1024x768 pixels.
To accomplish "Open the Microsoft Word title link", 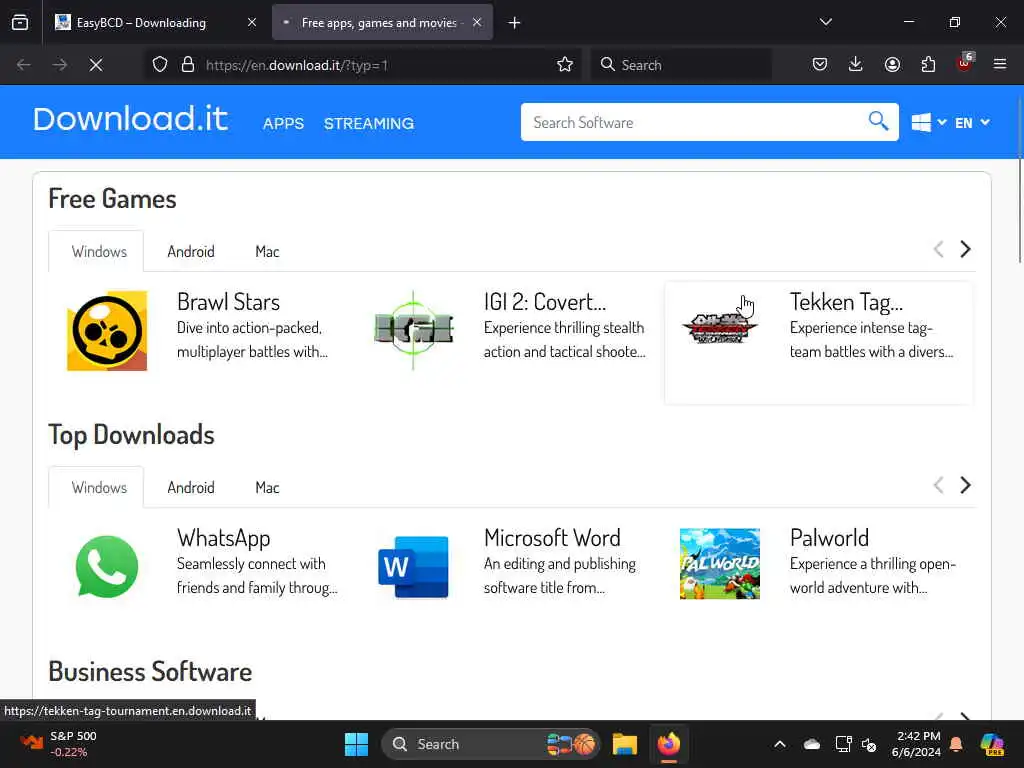I will point(552,538).
